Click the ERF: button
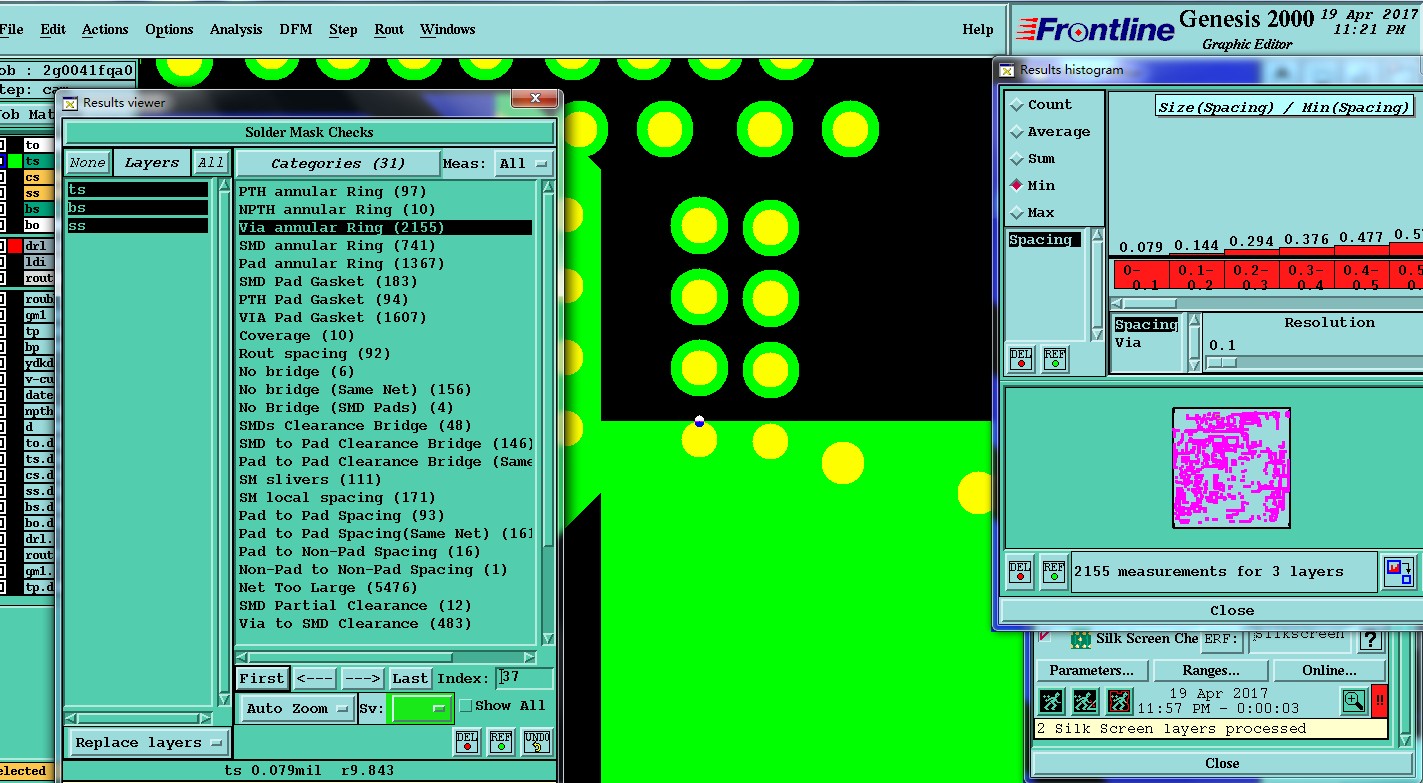 point(1222,640)
